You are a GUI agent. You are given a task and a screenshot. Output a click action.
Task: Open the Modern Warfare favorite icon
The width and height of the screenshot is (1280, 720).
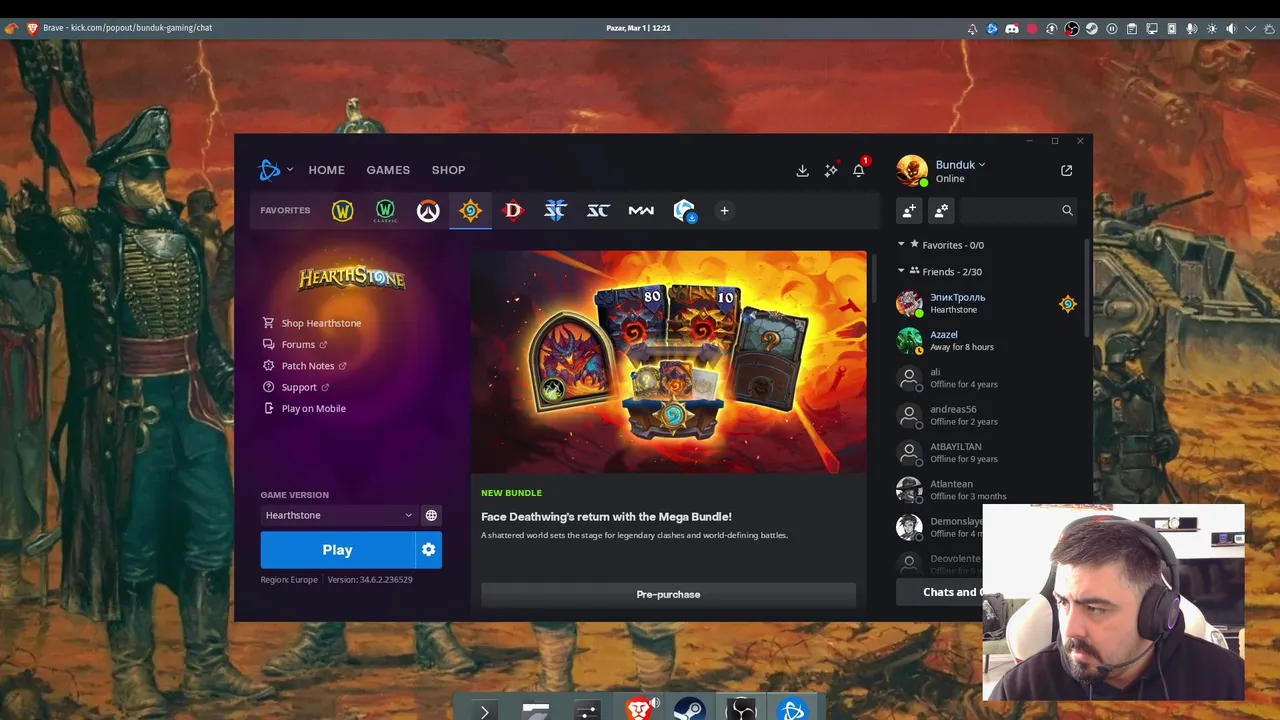tap(641, 211)
